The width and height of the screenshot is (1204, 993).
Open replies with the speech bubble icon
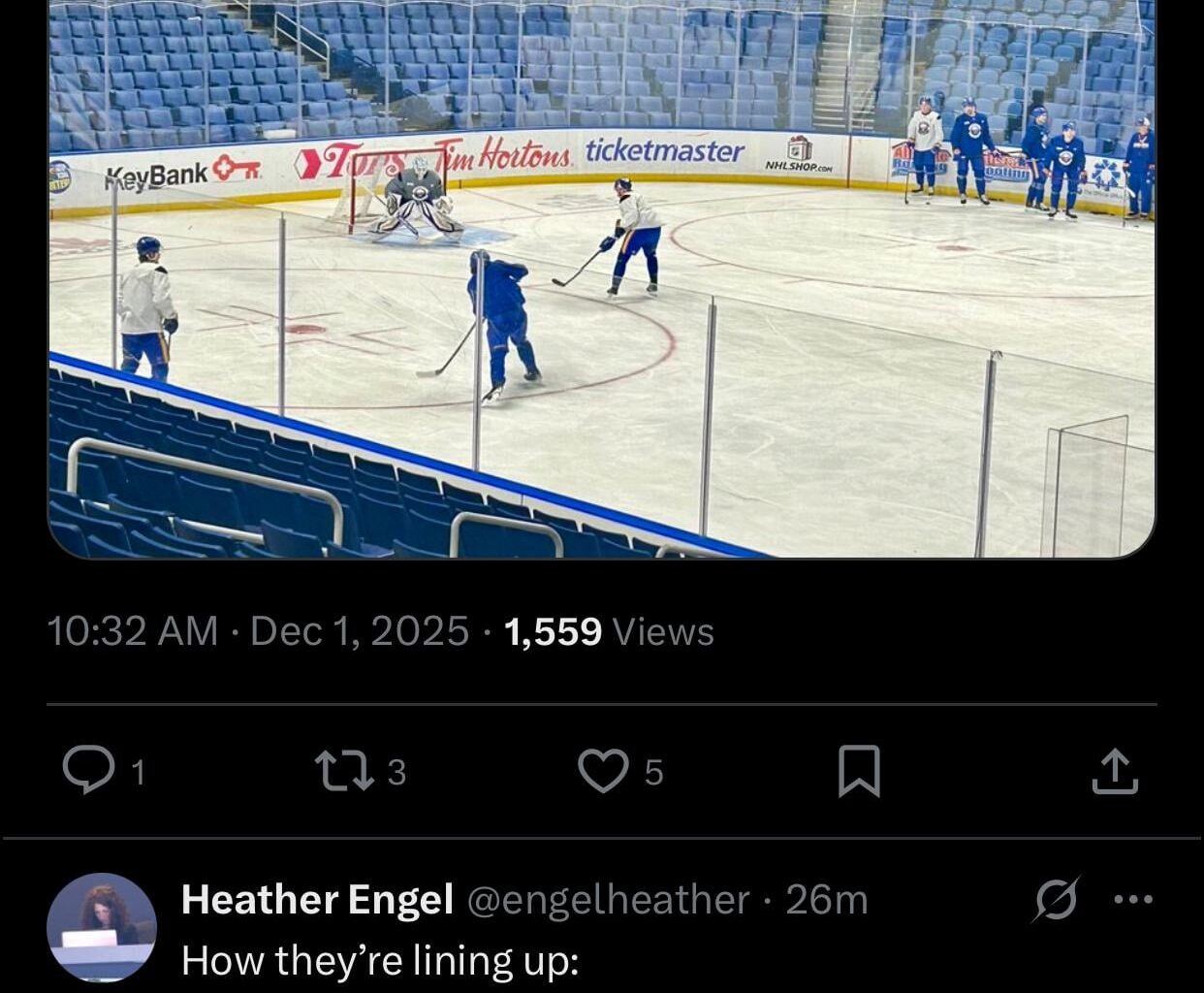[x=96, y=772]
